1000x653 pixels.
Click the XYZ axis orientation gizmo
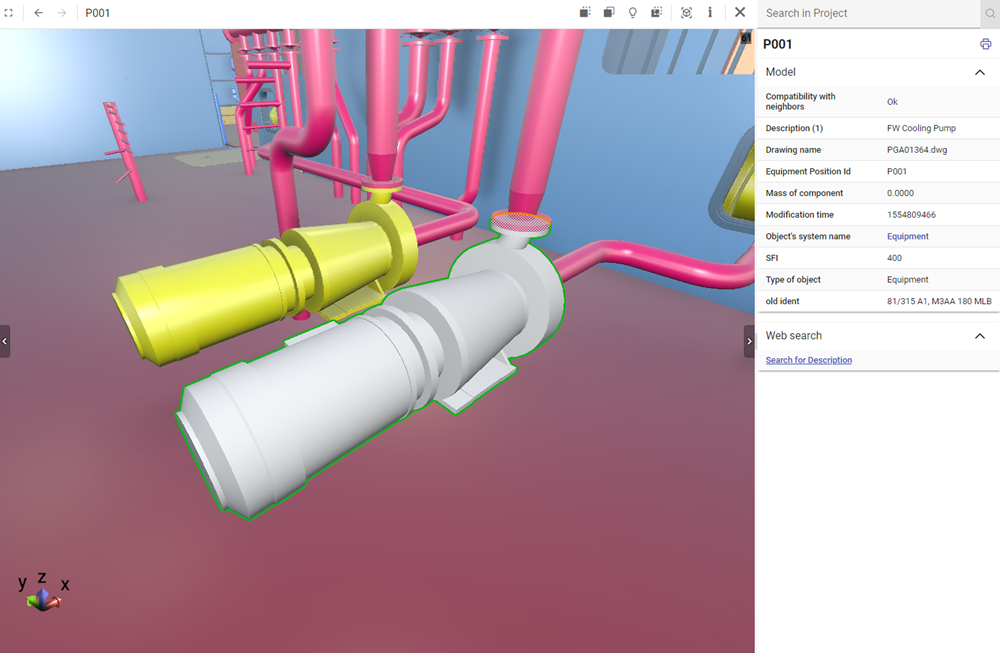[x=42, y=597]
